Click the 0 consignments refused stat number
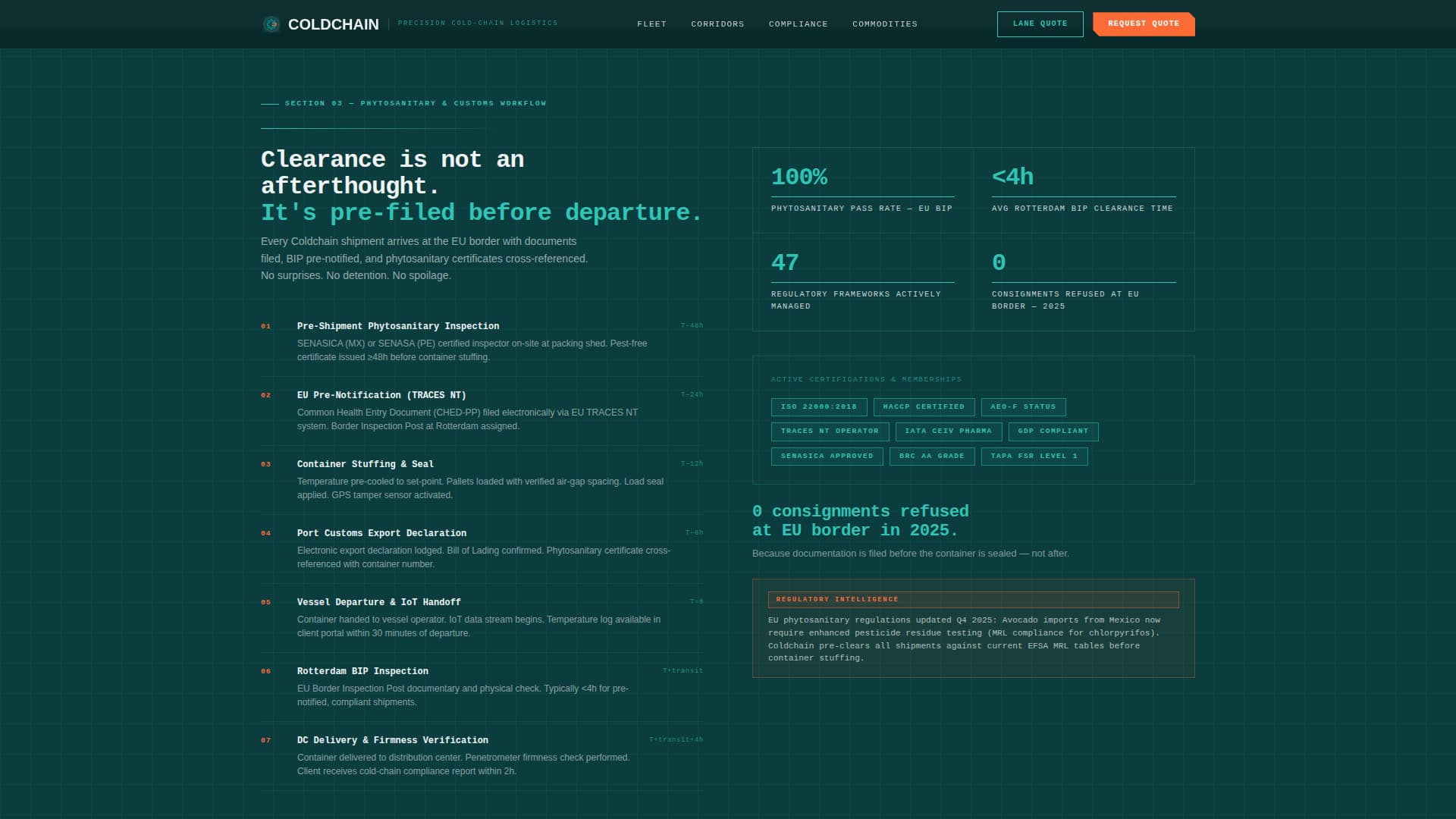This screenshot has width=1456, height=819. (x=999, y=263)
